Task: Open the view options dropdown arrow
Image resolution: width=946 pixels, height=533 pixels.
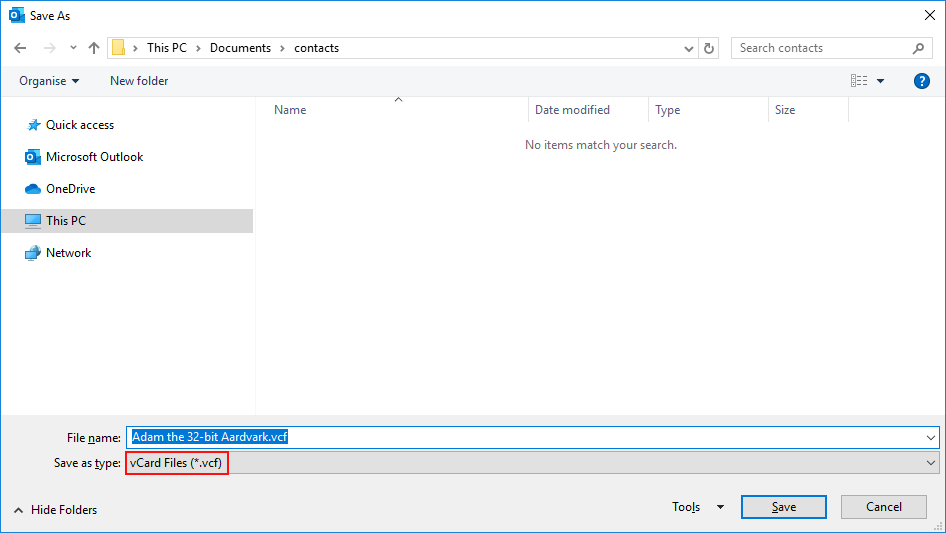Action: (x=880, y=81)
